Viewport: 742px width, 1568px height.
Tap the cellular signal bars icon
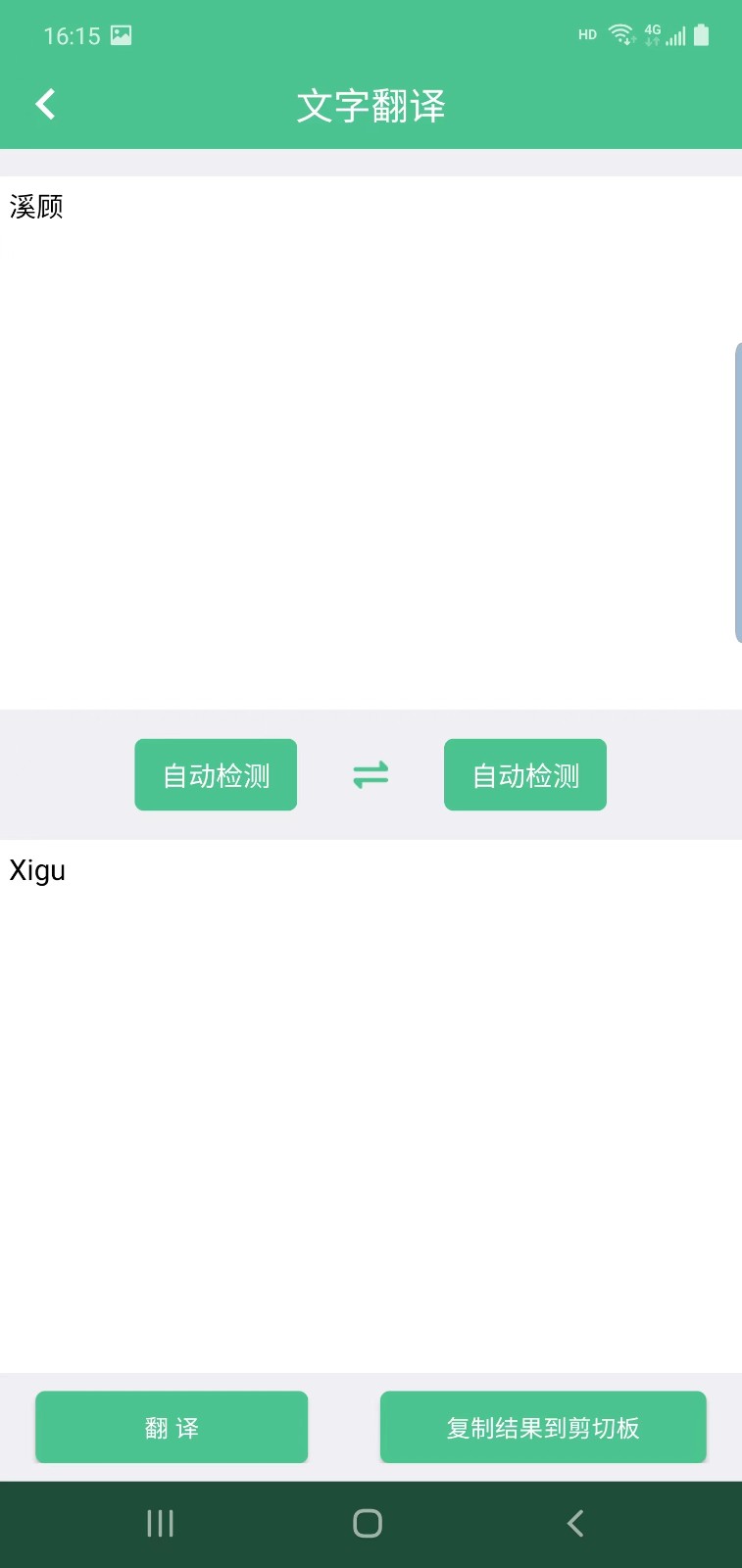676,37
